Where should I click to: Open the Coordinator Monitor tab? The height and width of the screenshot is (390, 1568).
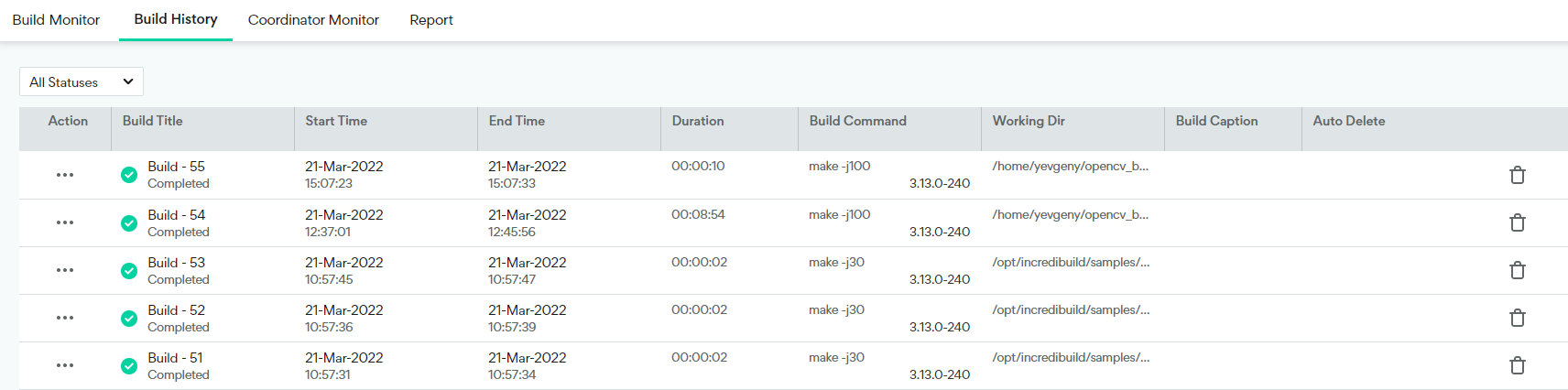313,20
